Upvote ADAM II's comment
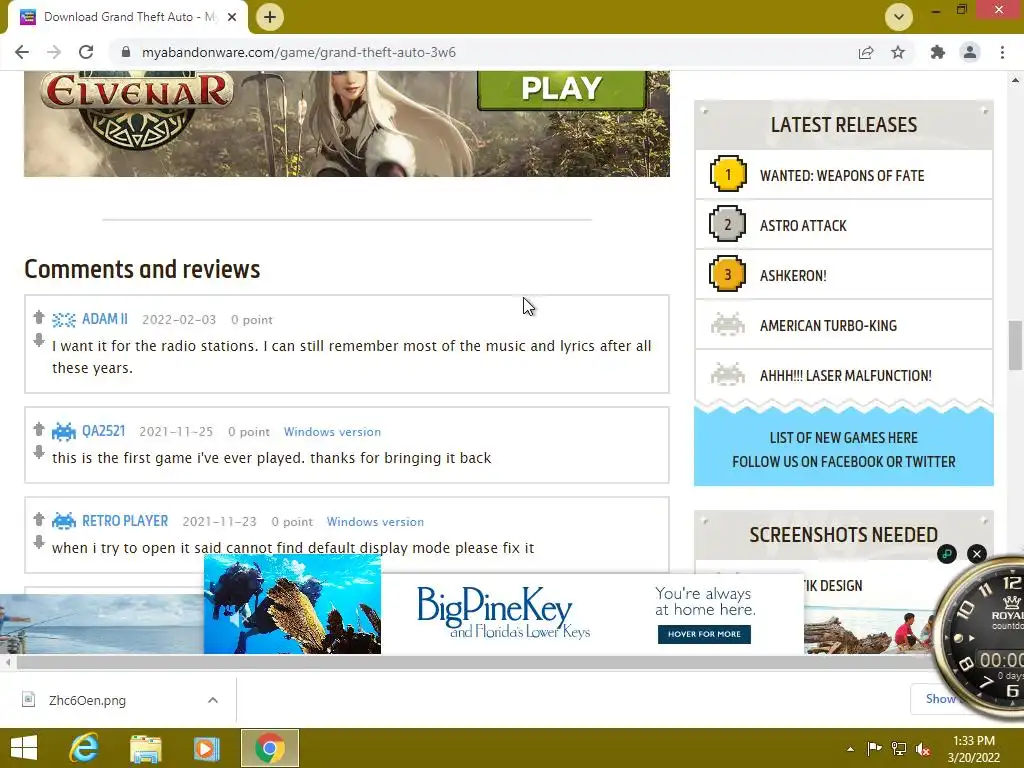 (x=39, y=317)
